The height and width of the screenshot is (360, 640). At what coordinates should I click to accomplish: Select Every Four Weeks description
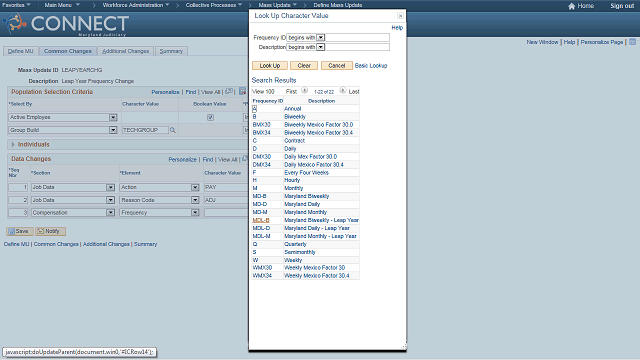(307, 173)
